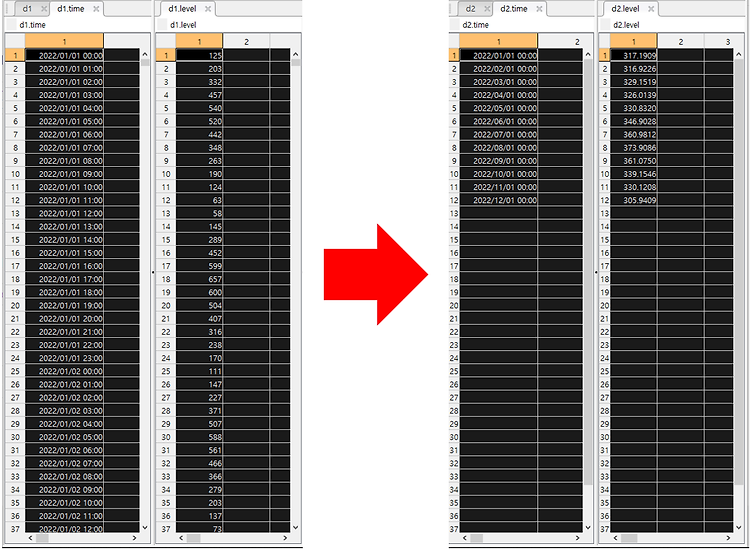Select column 2 header in d2.time
This screenshot has width=750, height=549.
pyautogui.click(x=561, y=42)
